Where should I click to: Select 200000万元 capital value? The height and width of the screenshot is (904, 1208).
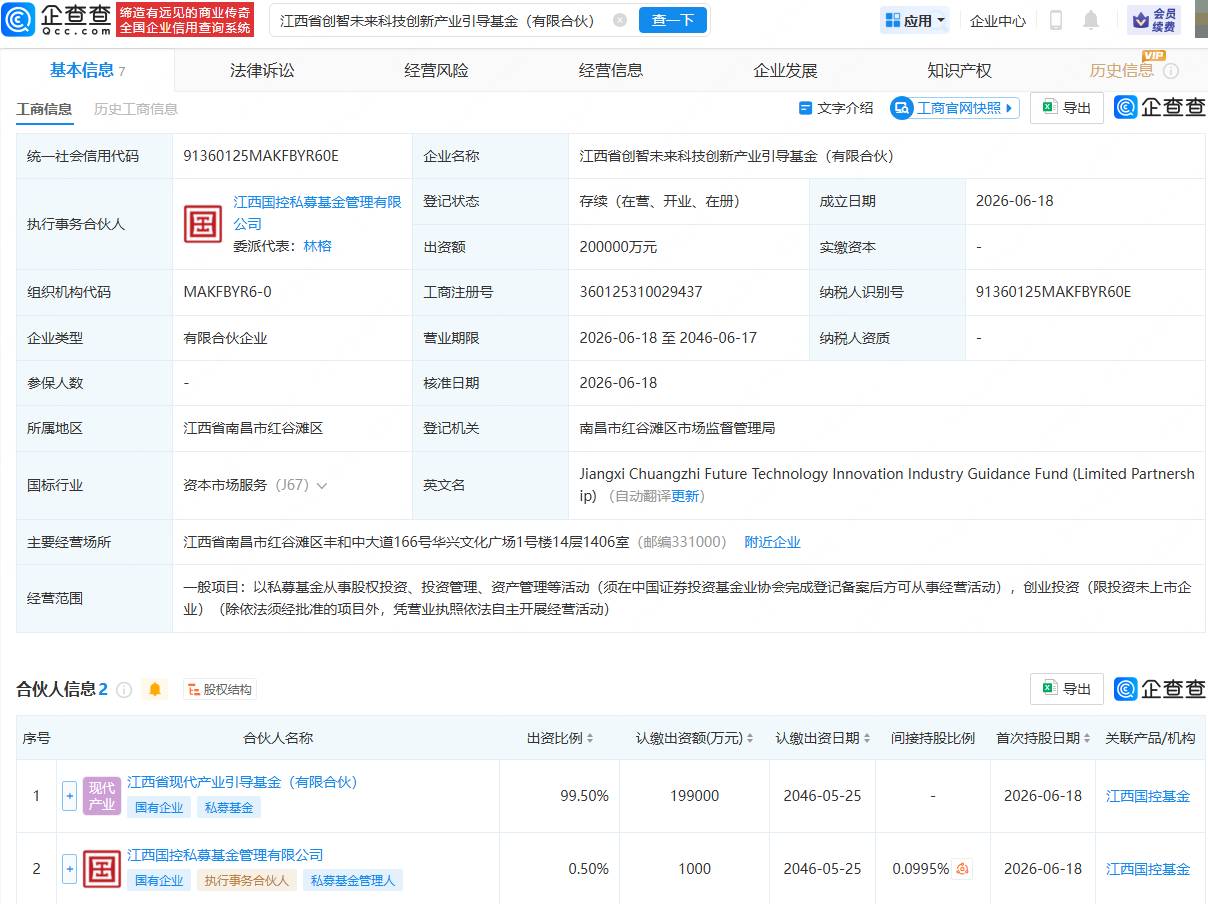click(618, 246)
